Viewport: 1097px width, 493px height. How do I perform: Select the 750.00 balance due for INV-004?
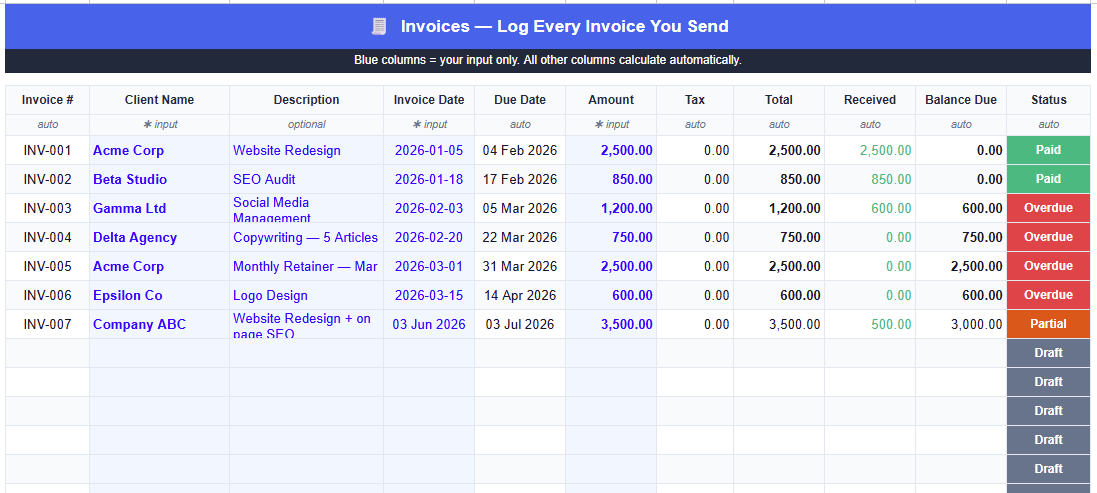click(x=961, y=238)
